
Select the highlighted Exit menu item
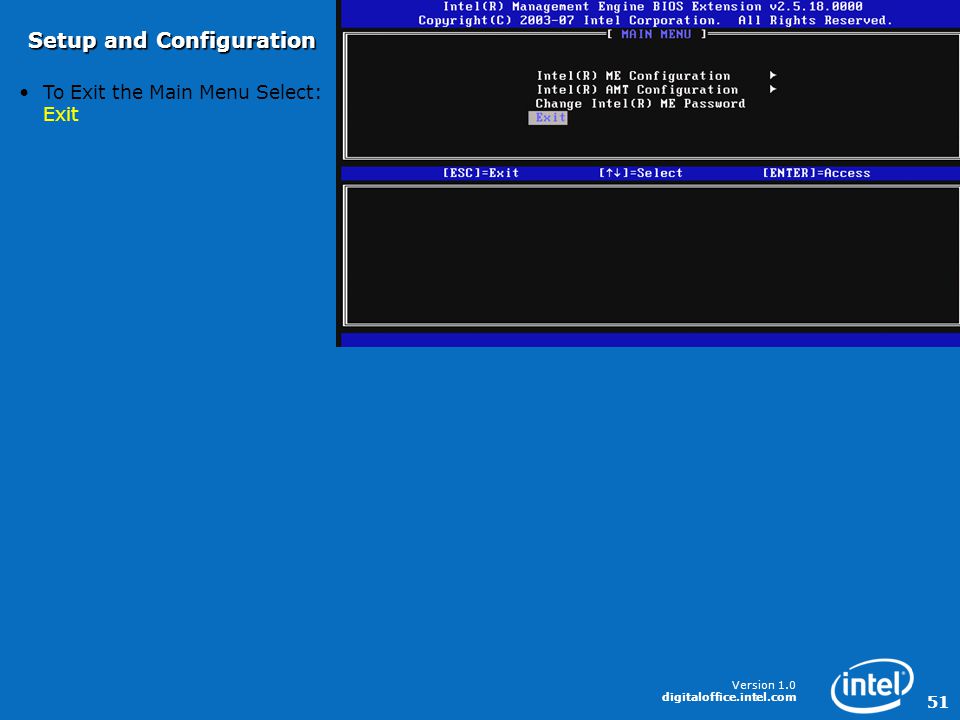[548, 118]
